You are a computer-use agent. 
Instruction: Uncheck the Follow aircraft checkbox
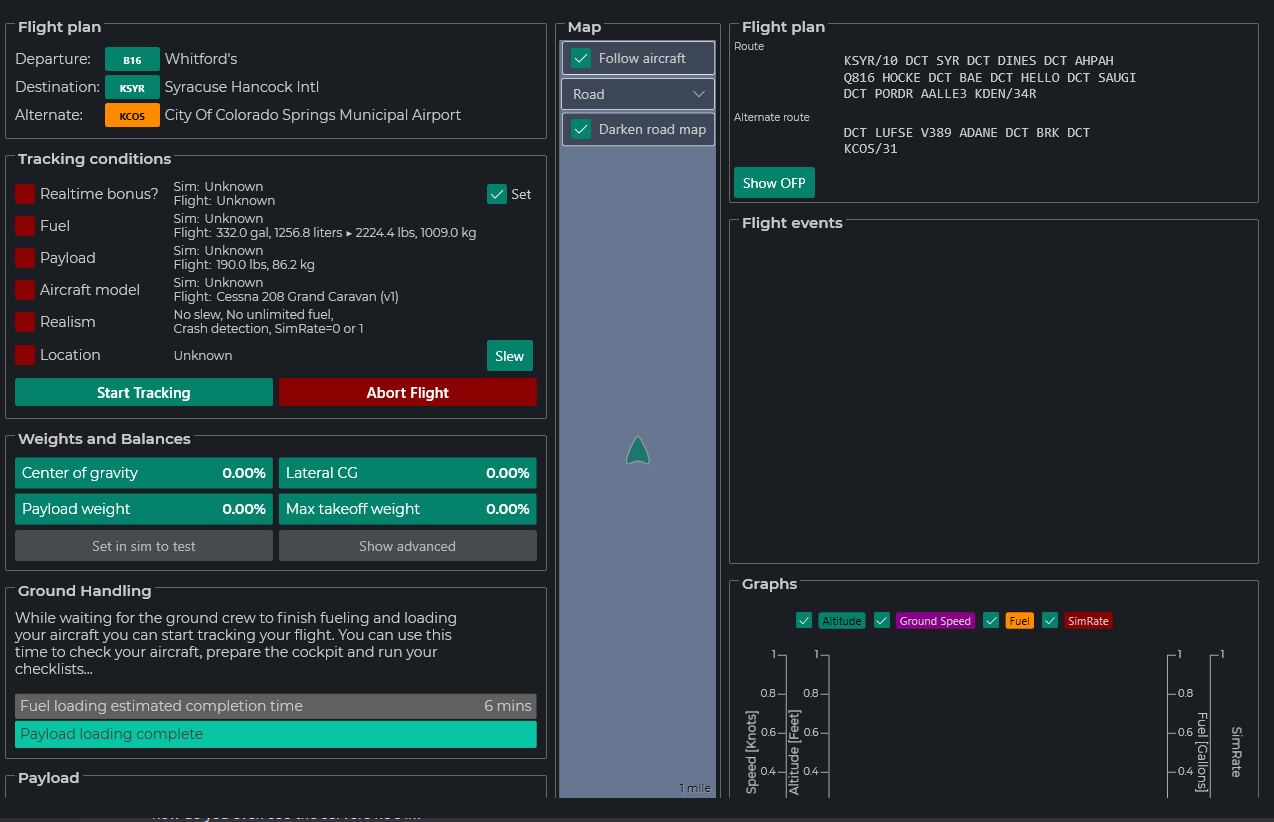point(581,58)
